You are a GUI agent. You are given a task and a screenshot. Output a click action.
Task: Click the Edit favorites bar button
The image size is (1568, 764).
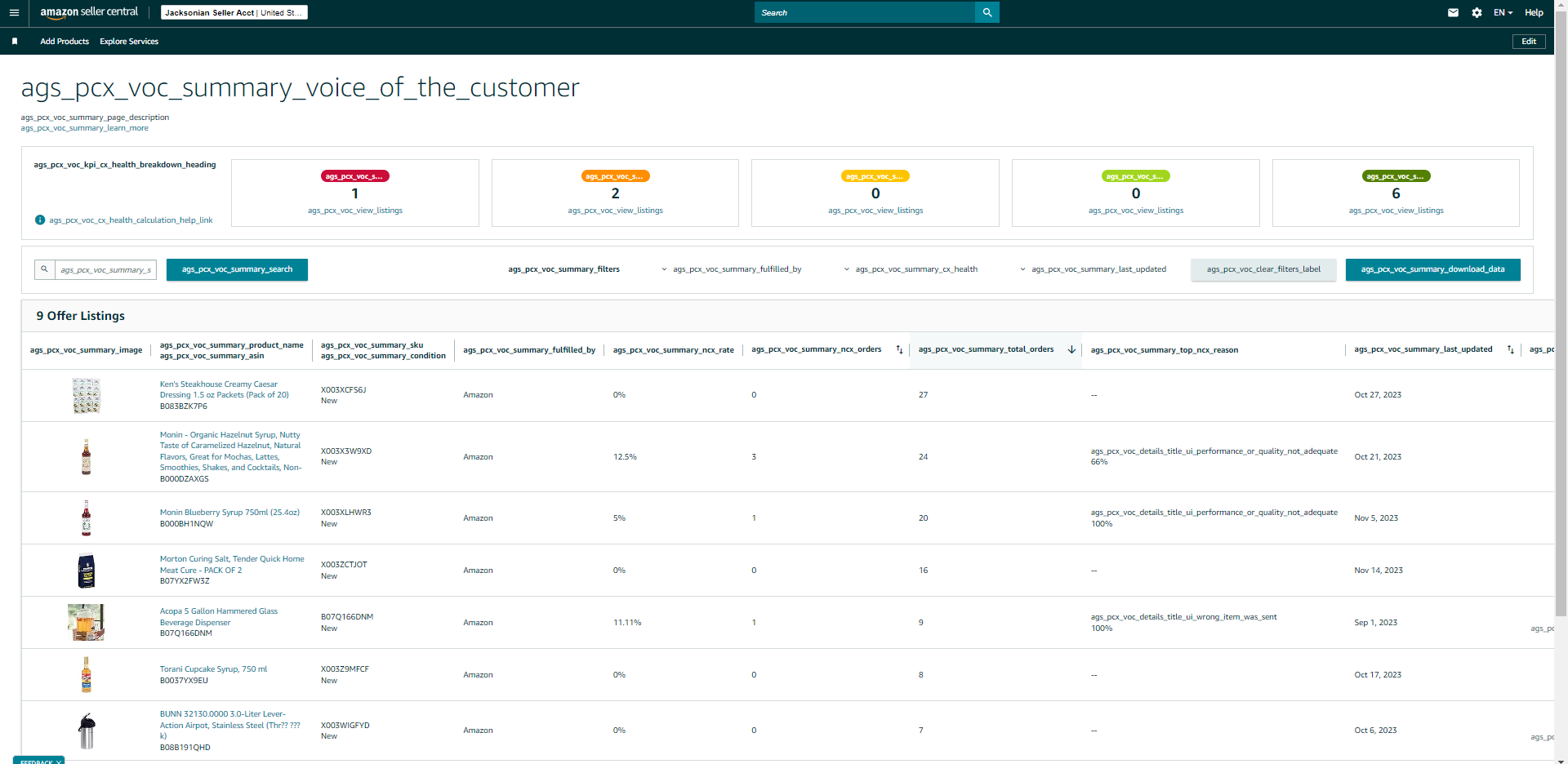[x=1529, y=42]
